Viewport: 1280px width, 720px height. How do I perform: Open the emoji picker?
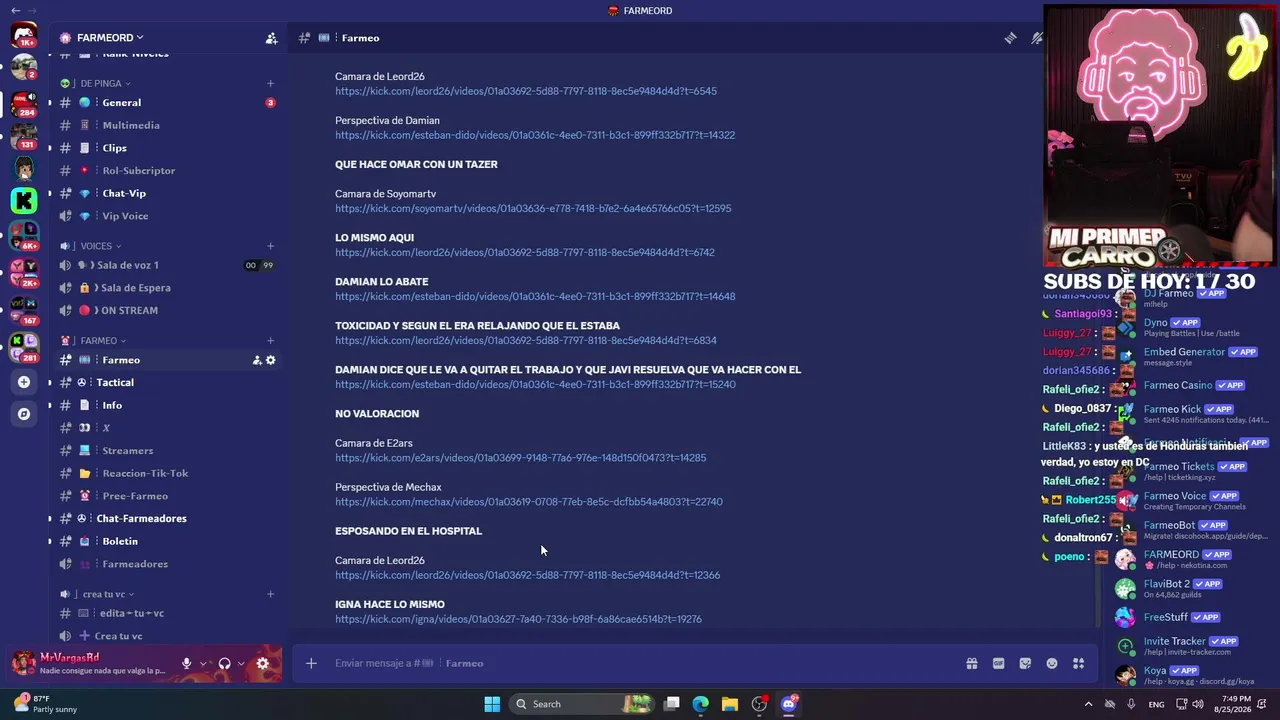point(1052,663)
